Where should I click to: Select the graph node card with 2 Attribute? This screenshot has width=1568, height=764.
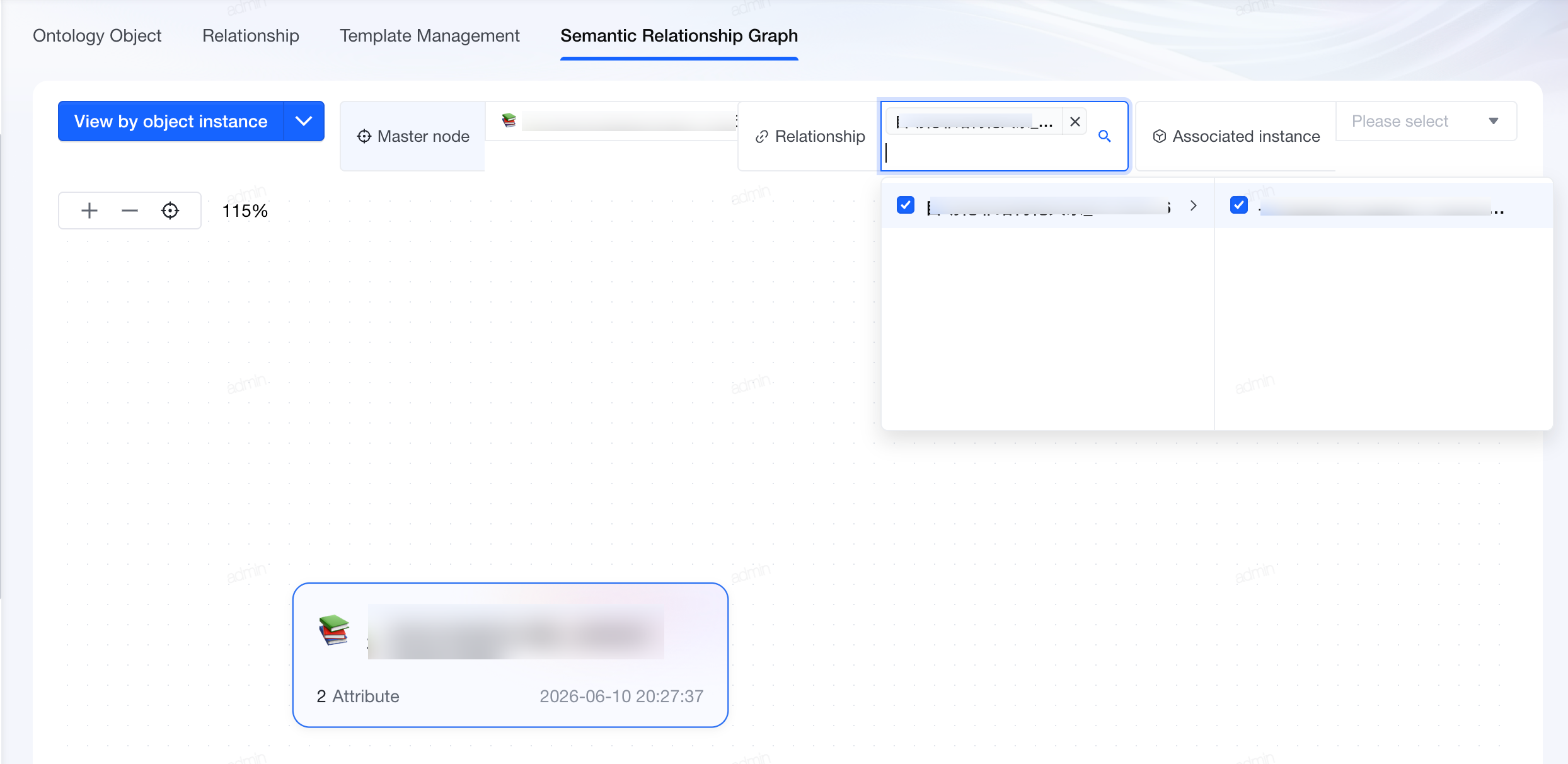[x=510, y=655]
